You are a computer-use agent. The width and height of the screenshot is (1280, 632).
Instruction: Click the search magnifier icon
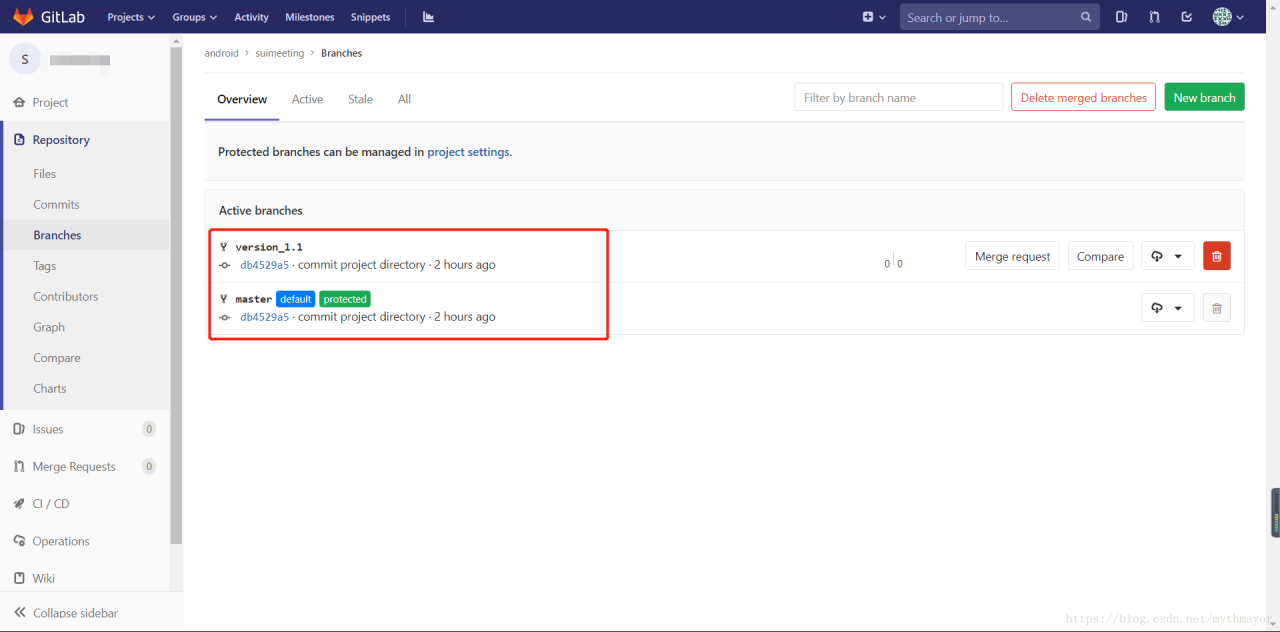point(1086,17)
